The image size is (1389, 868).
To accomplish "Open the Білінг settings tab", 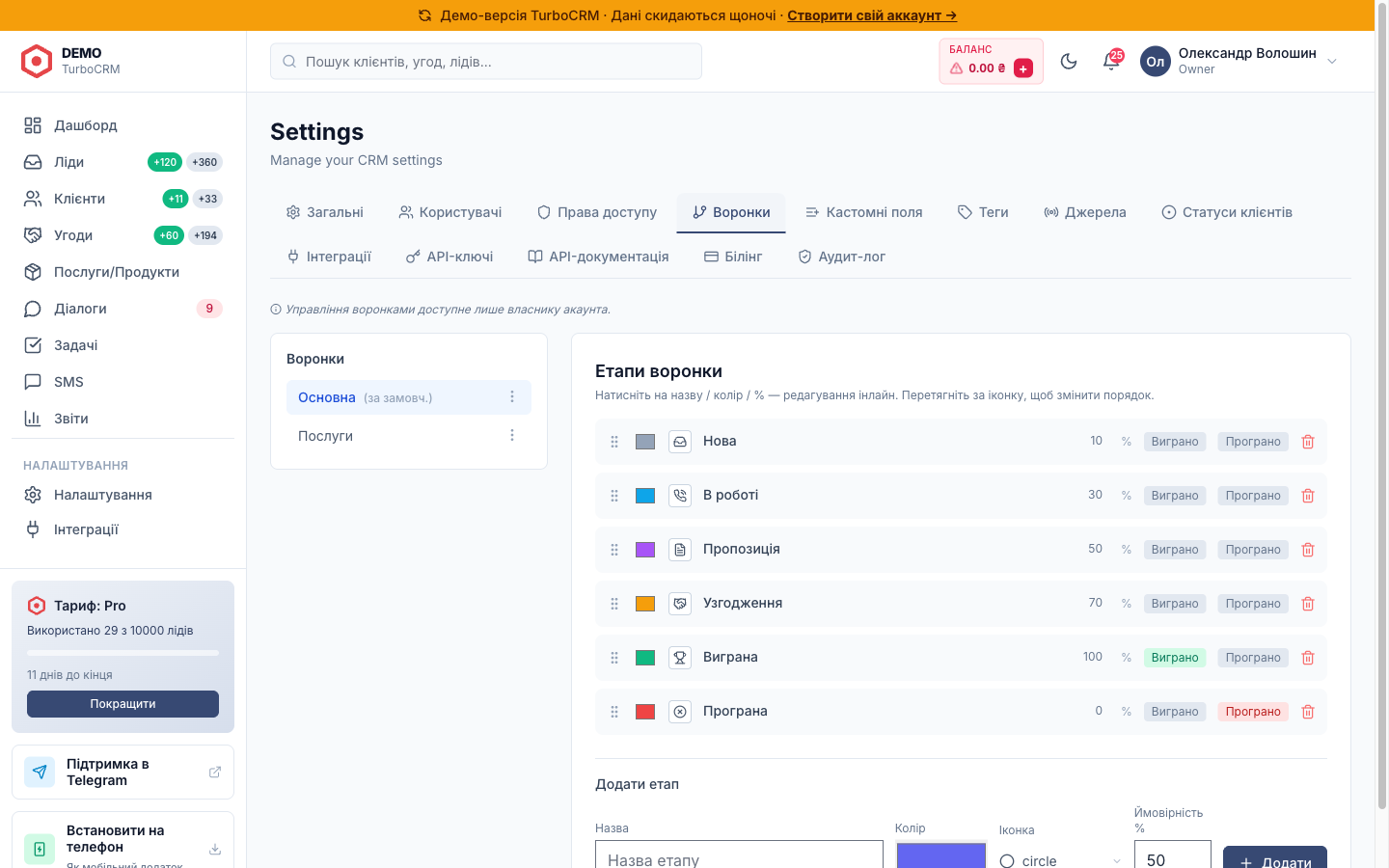I will [x=733, y=257].
